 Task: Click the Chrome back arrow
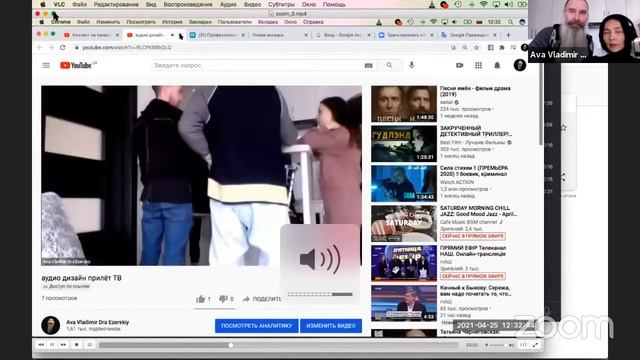pos(40,47)
